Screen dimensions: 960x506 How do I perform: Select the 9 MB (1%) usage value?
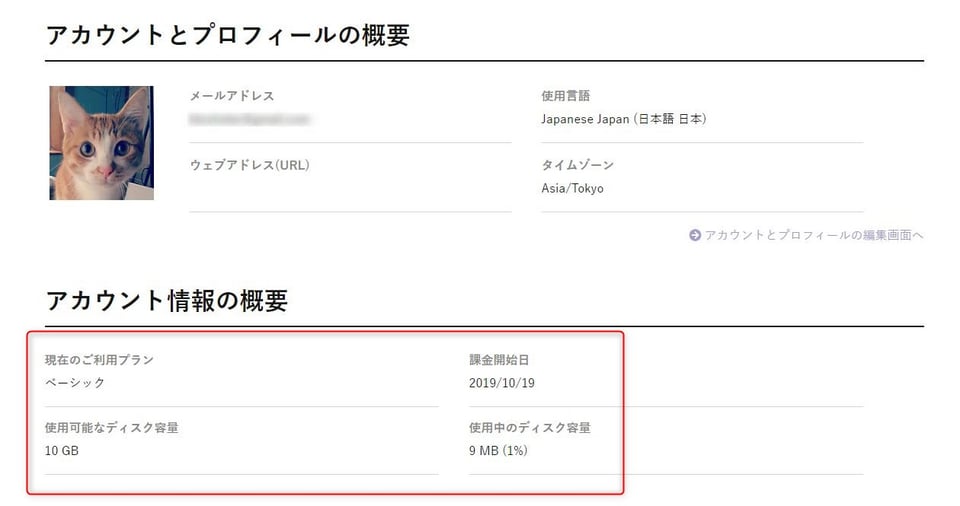tap(498, 451)
